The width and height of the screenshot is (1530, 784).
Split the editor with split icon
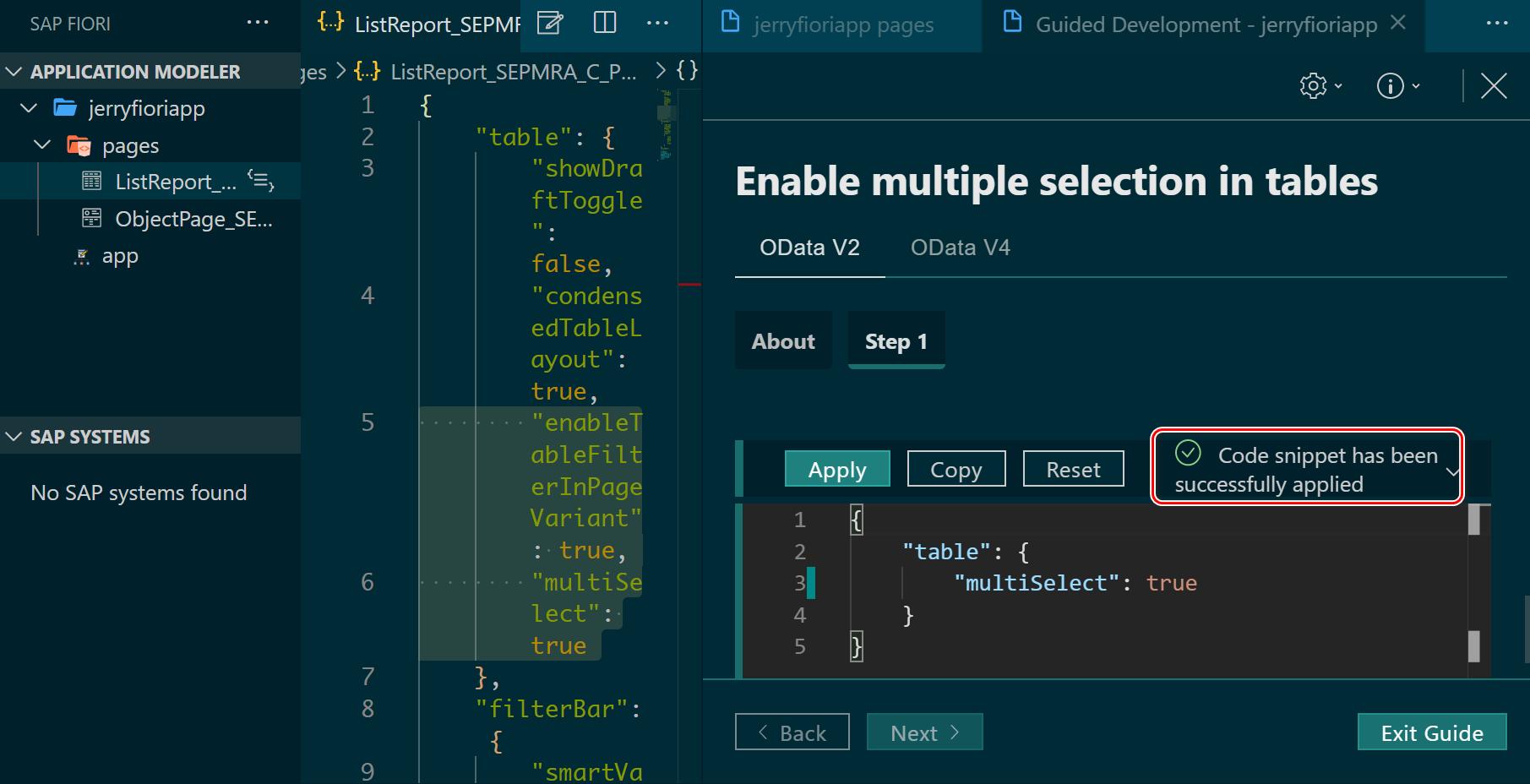[x=605, y=23]
